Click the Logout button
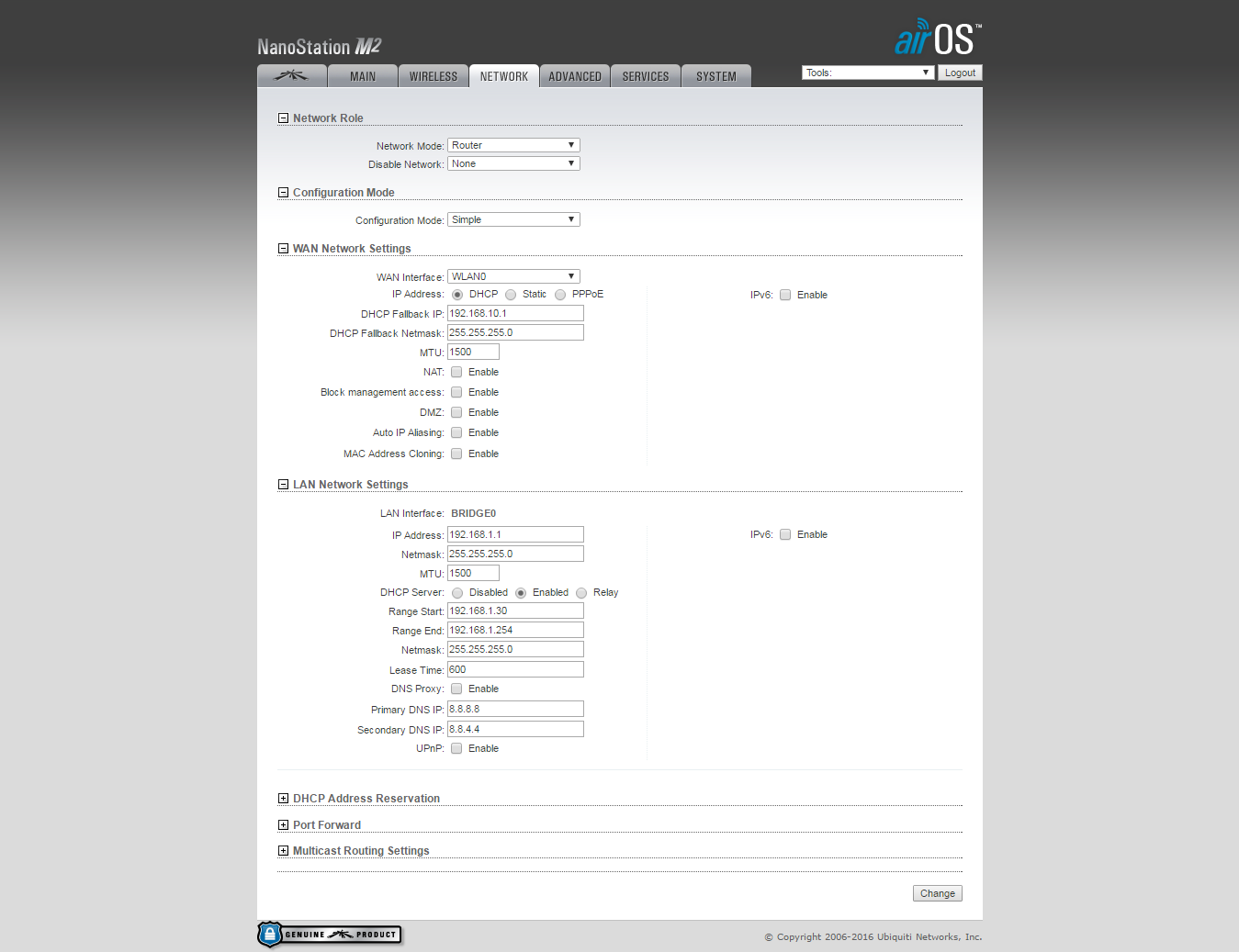The width and height of the screenshot is (1239, 952). click(x=960, y=73)
